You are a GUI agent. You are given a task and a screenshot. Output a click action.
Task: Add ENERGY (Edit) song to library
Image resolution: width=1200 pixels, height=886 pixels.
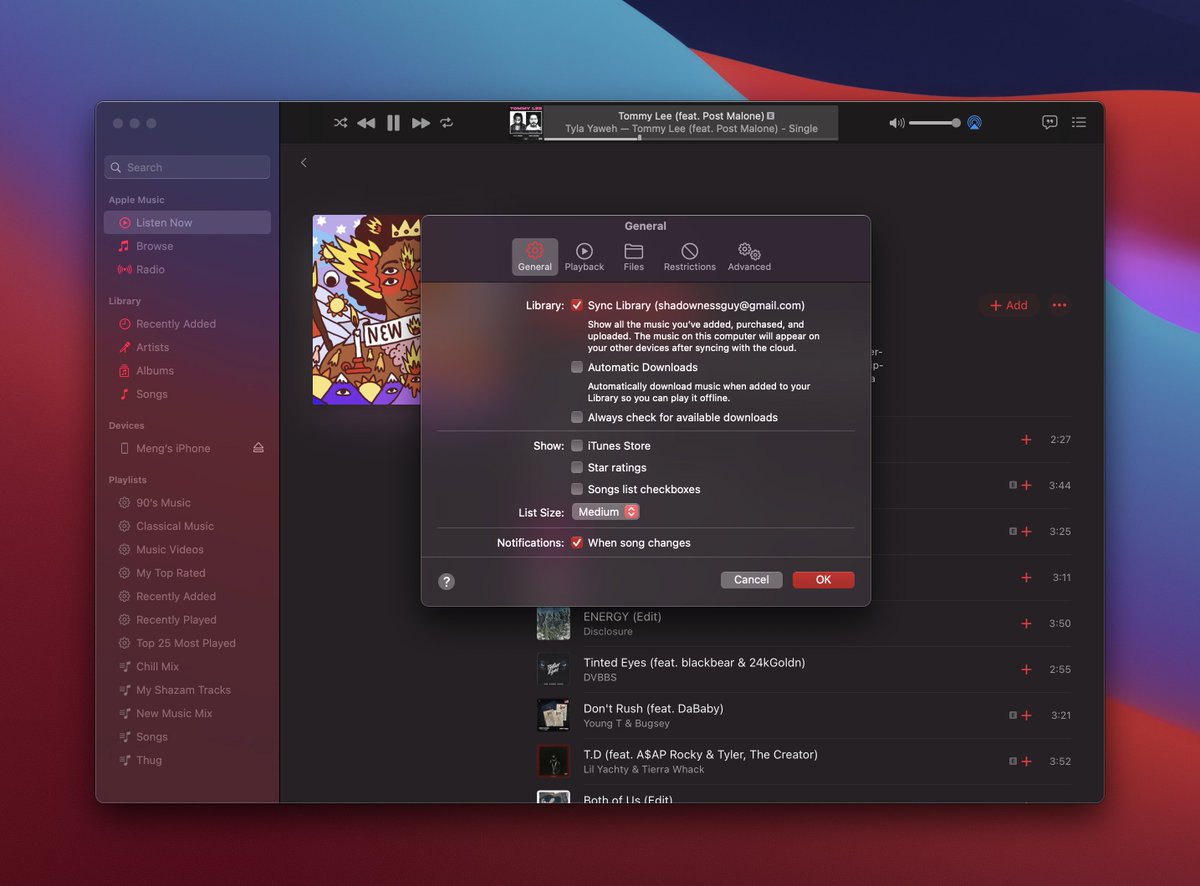(x=1026, y=624)
